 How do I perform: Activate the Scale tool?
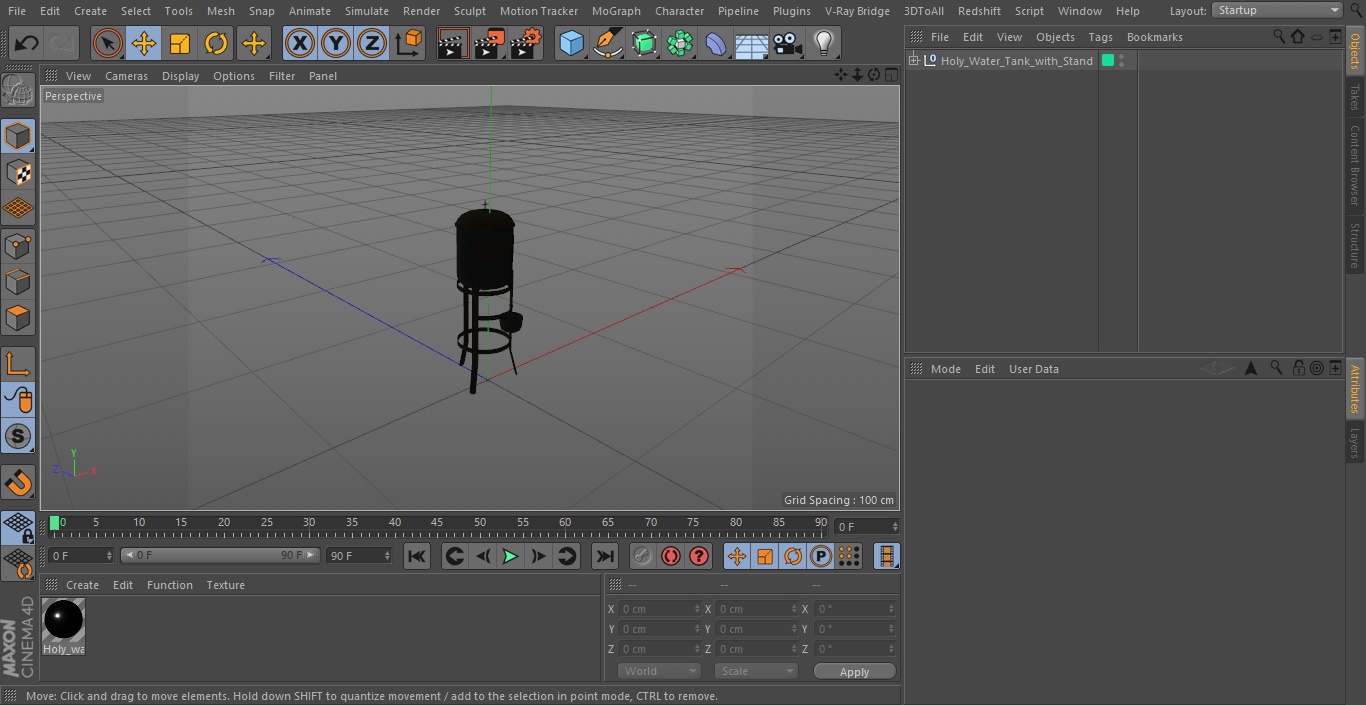[180, 43]
